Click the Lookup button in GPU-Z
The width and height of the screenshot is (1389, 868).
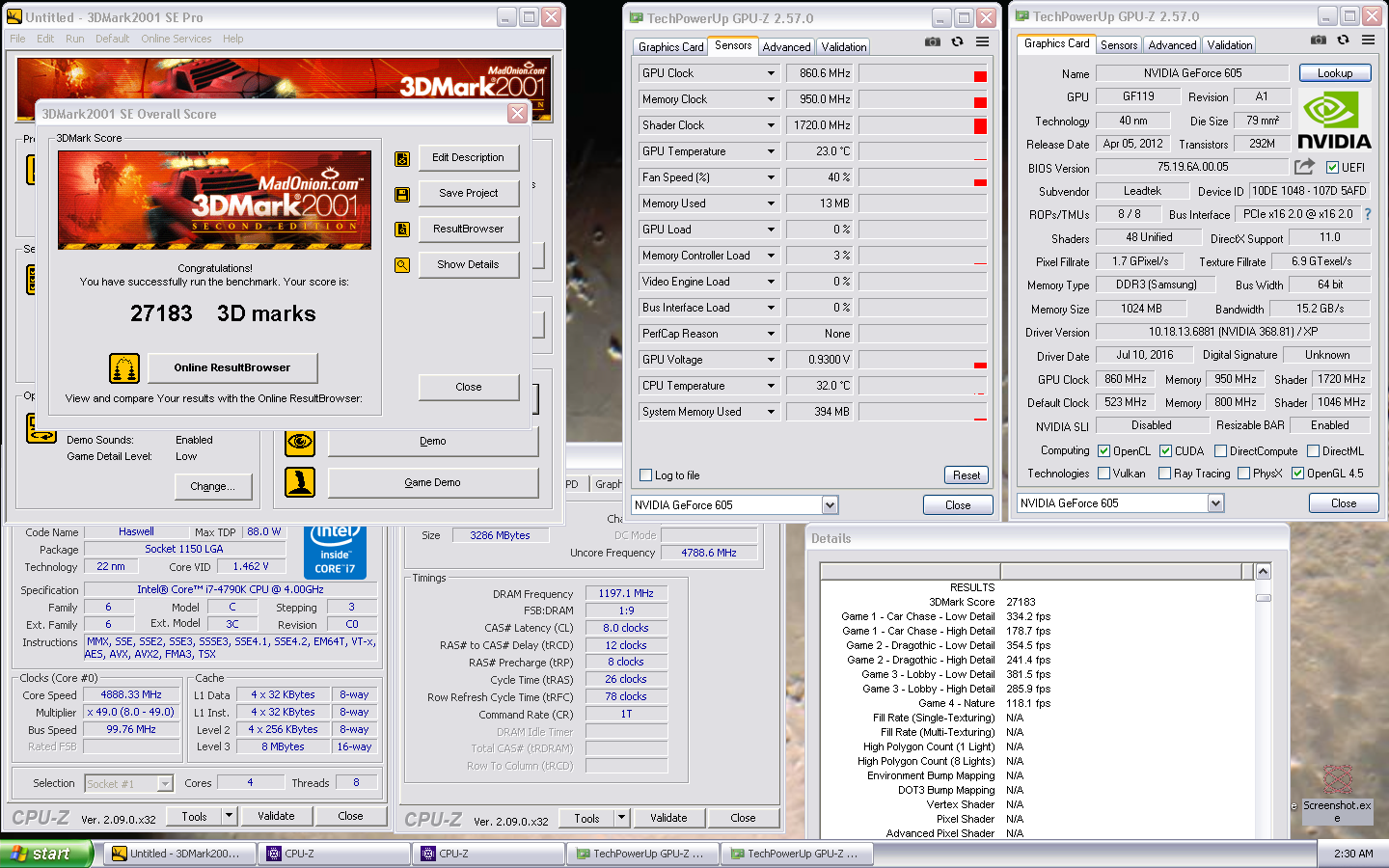[x=1335, y=73]
